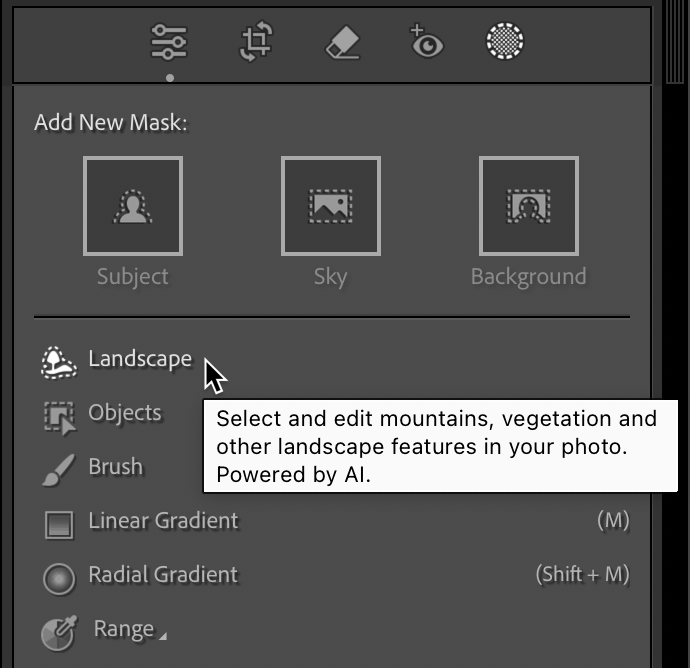Open the Red Eye correction tool
Image resolution: width=690 pixels, height=668 pixels.
(426, 41)
